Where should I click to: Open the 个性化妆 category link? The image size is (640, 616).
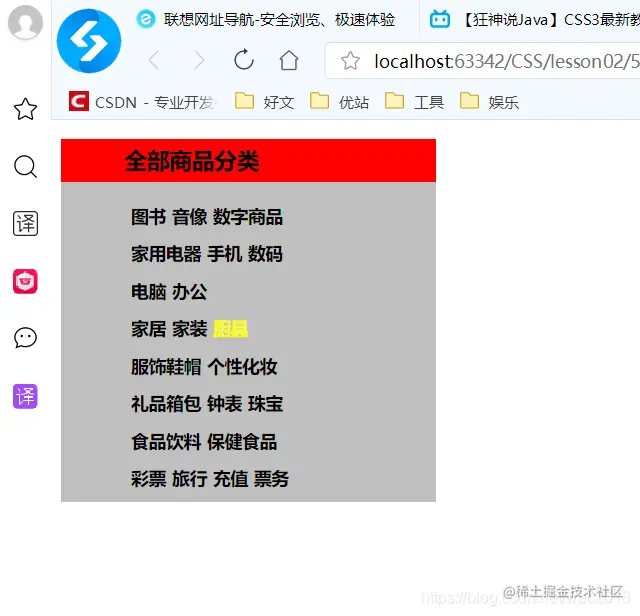coord(242,367)
